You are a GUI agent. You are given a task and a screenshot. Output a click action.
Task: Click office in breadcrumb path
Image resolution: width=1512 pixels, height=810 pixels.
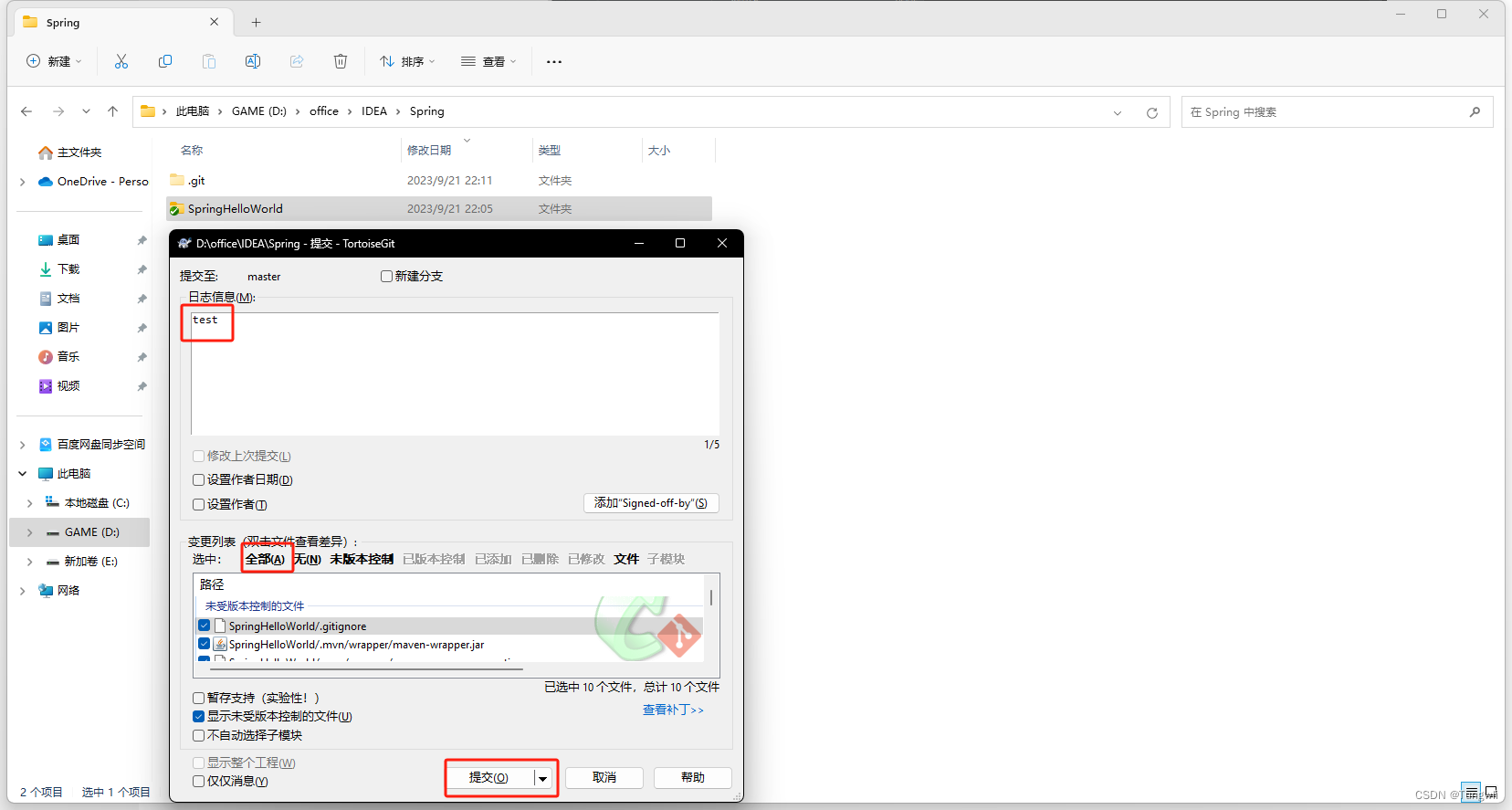[x=324, y=111]
